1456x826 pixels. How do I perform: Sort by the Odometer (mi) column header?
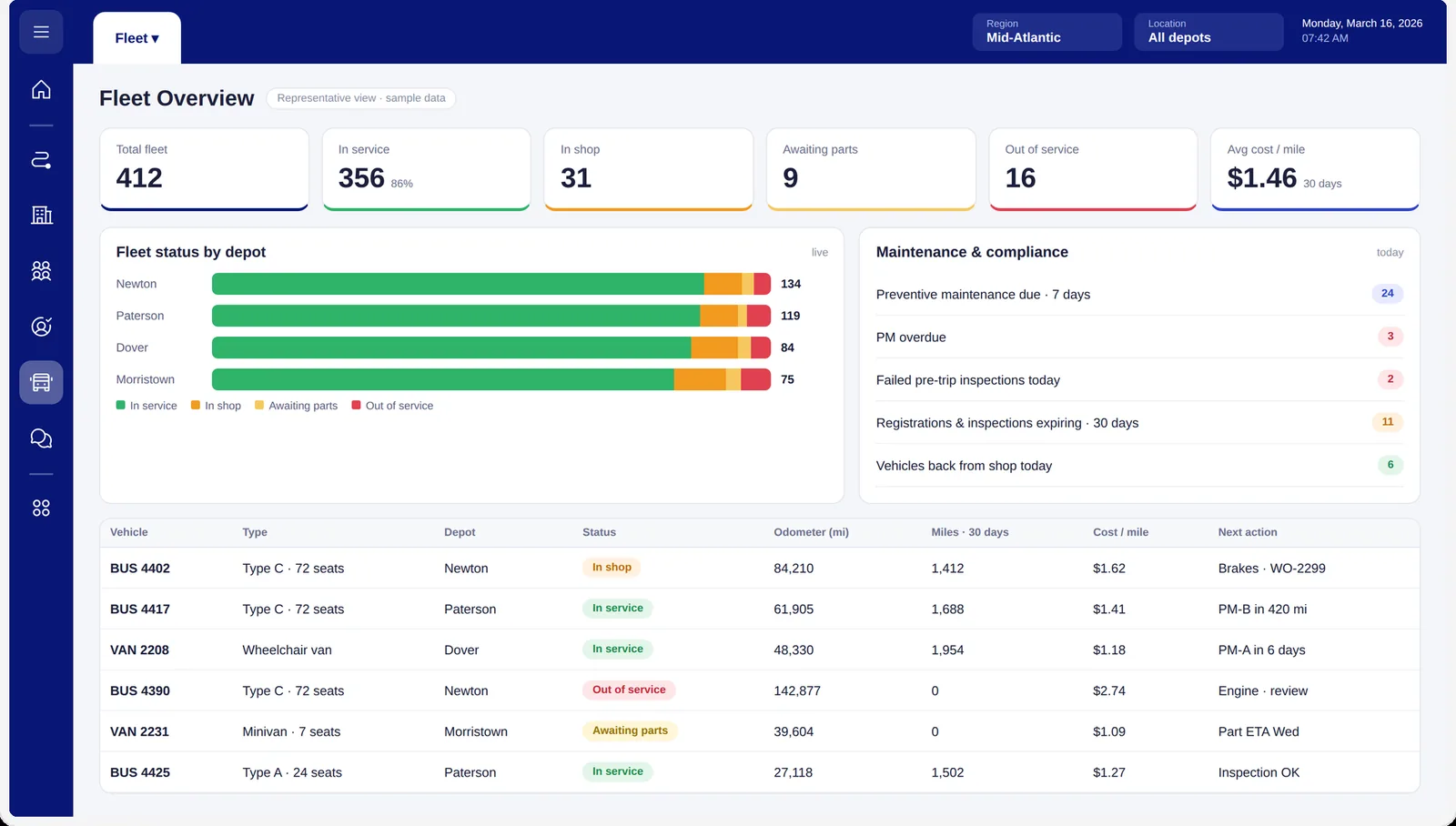[x=811, y=532]
